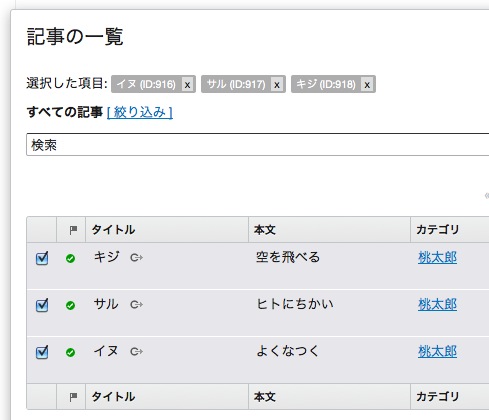Click the flag status icon in table header
The image size is (489, 420).
[x=73, y=230]
